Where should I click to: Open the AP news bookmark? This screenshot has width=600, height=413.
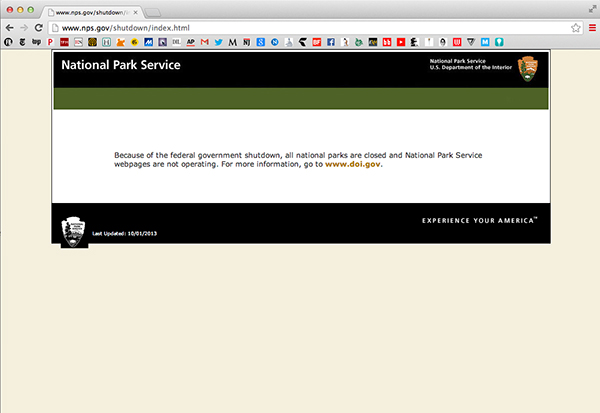[191, 42]
